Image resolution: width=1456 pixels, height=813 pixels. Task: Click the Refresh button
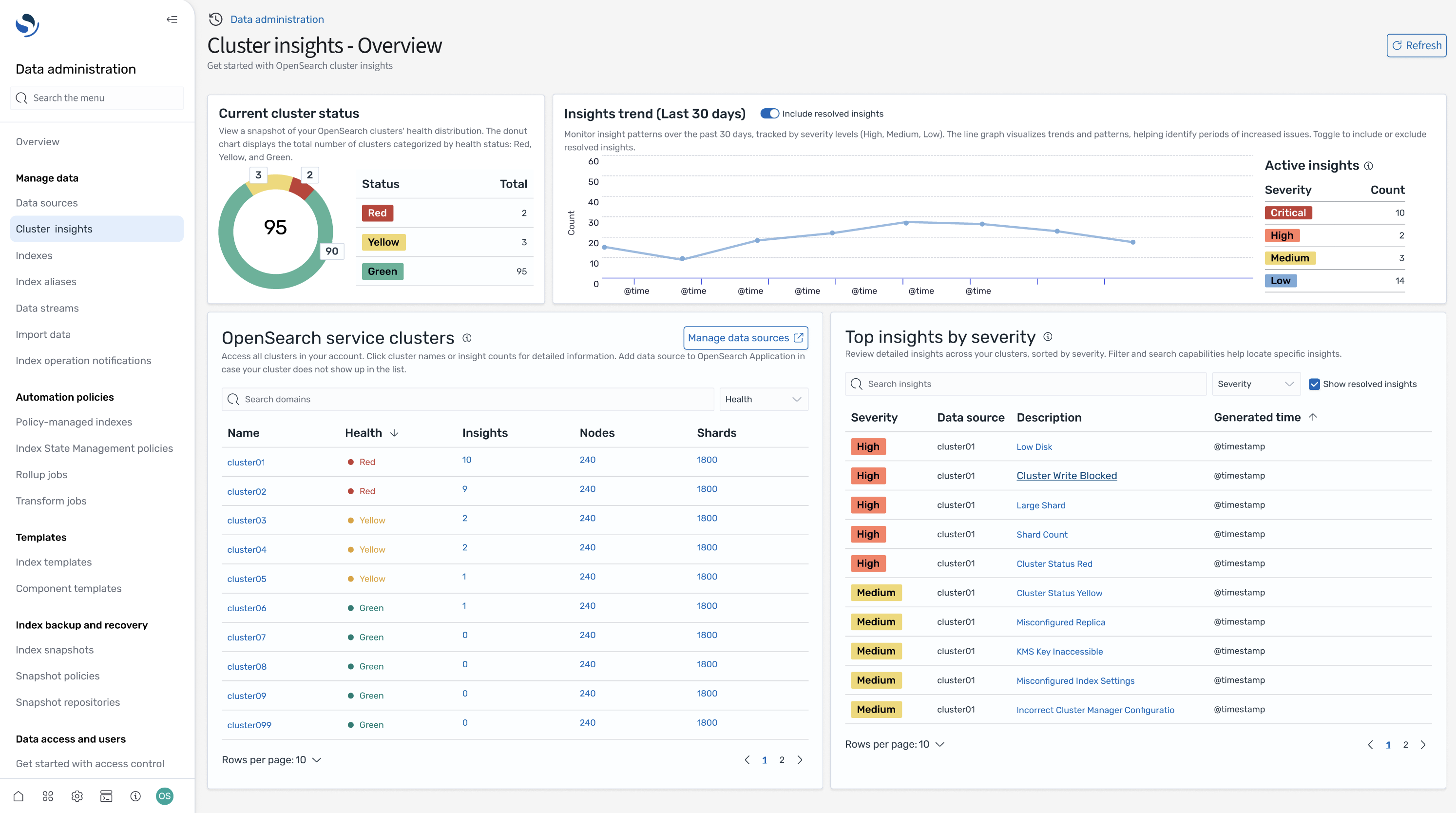(1416, 45)
